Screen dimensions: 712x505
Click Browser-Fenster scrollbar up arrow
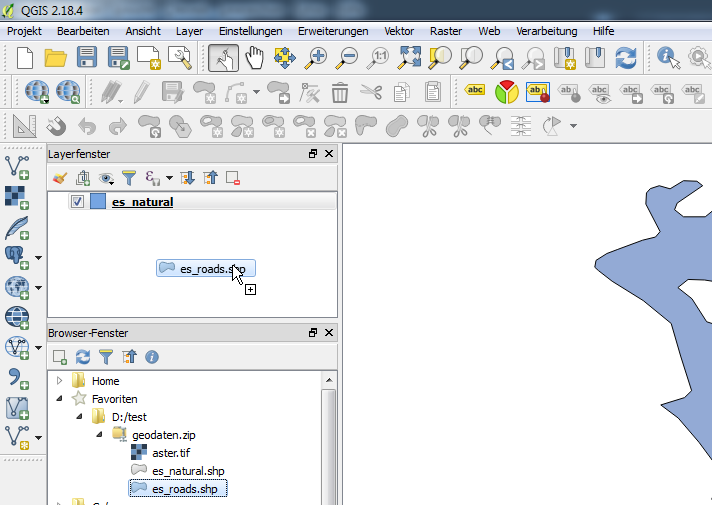[x=329, y=380]
